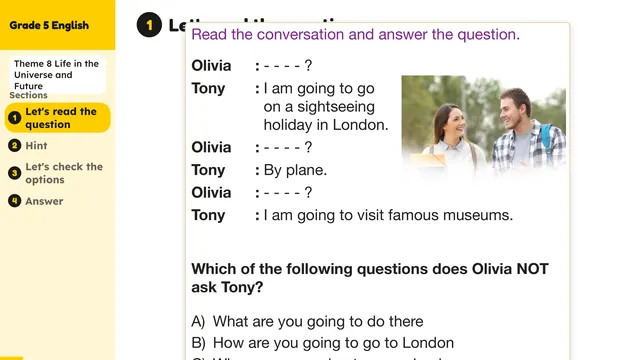Click the purple instruction text at top

[x=356, y=34]
